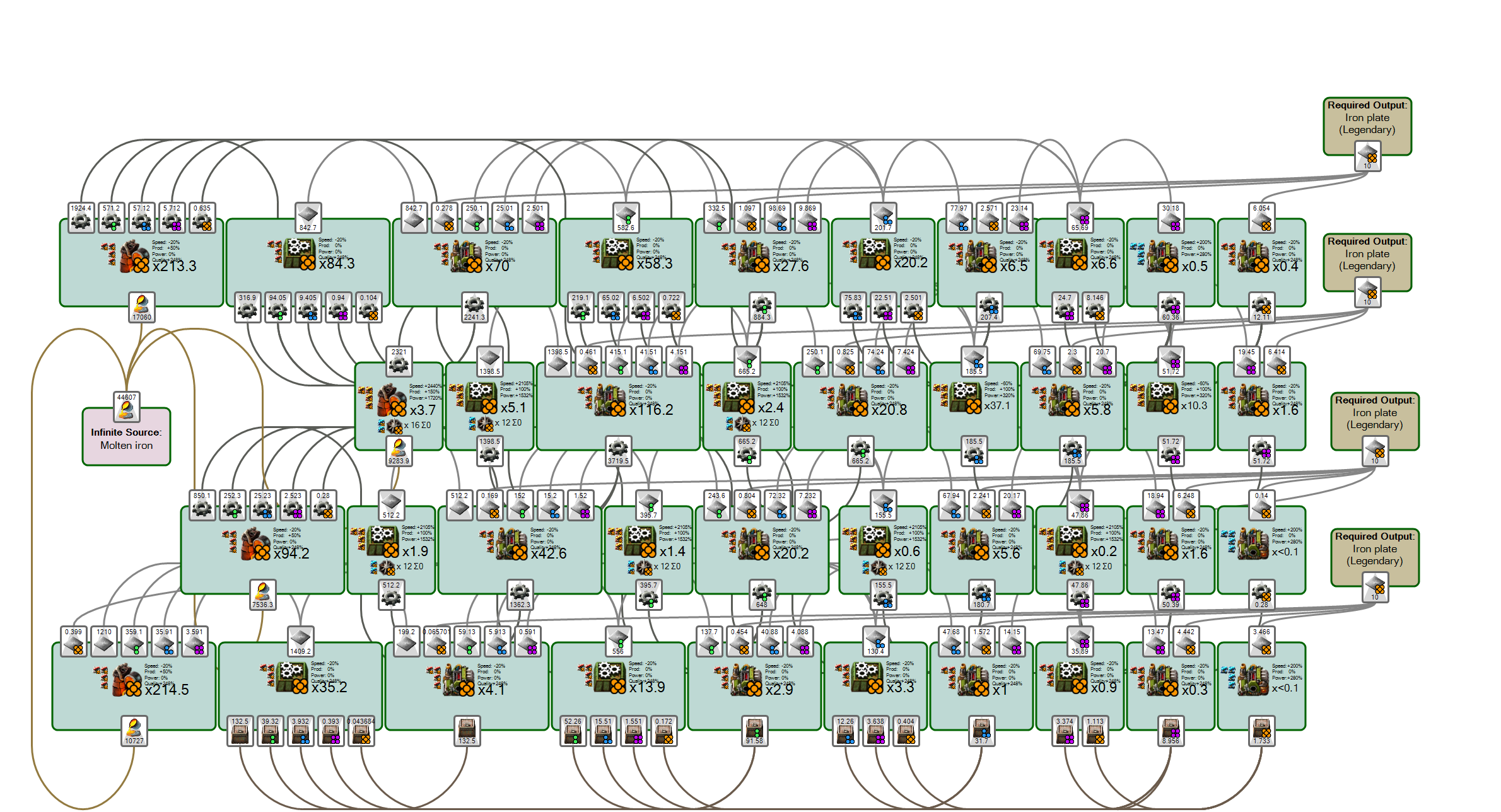Click the legendary iron chest labeled 0.043684
Viewport: 1501px width, 812px height.
coord(361,731)
